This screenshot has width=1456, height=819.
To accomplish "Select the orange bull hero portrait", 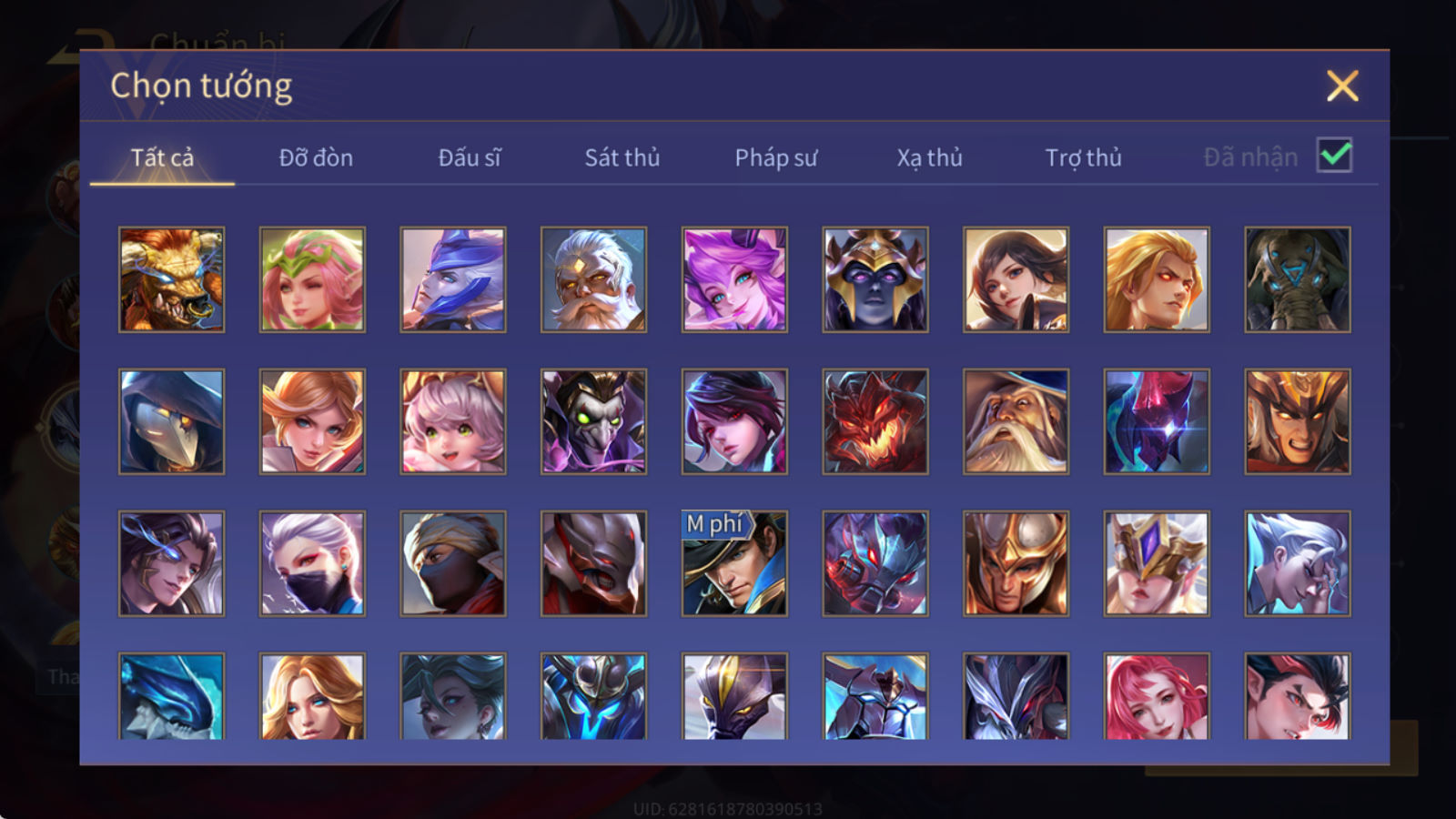I will (x=171, y=279).
